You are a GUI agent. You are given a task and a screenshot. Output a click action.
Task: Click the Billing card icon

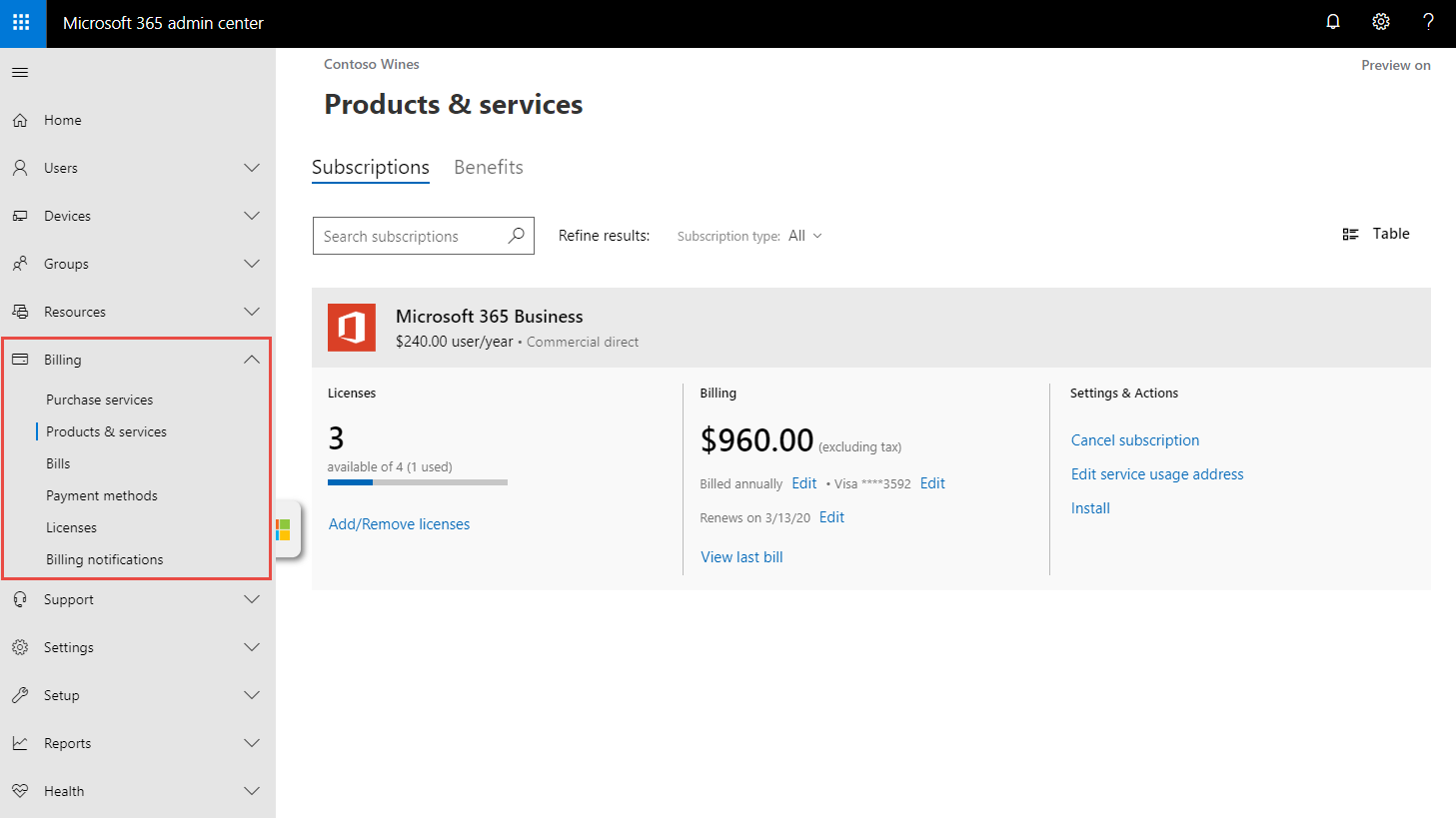point(20,360)
